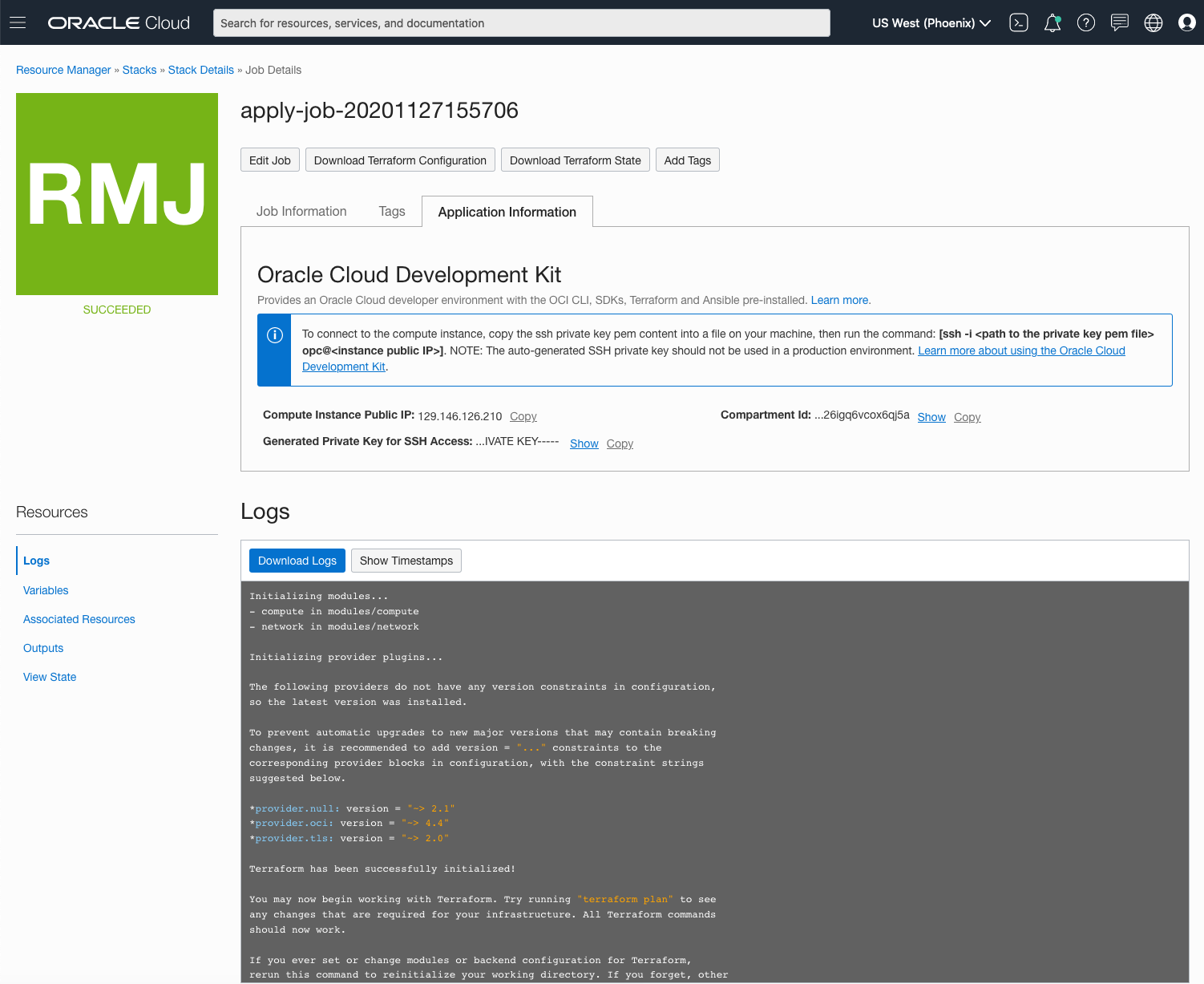Click the Job Details breadcrumb text
1204x984 pixels.
pyautogui.click(x=273, y=70)
